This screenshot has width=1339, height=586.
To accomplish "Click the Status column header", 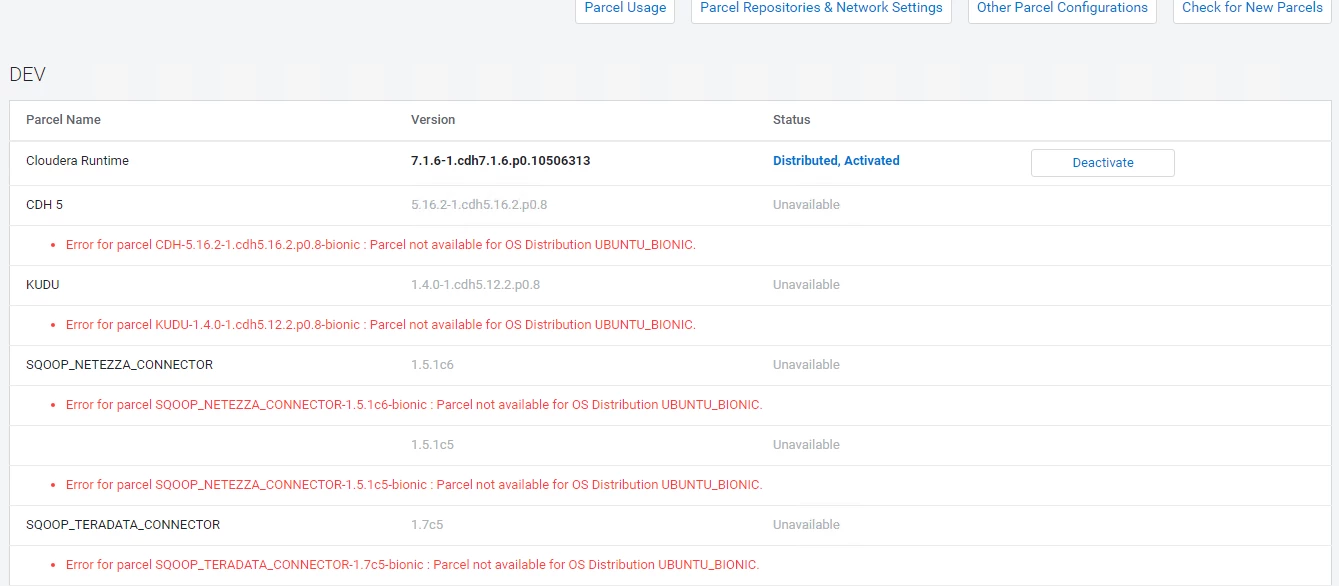I will click(x=792, y=120).
